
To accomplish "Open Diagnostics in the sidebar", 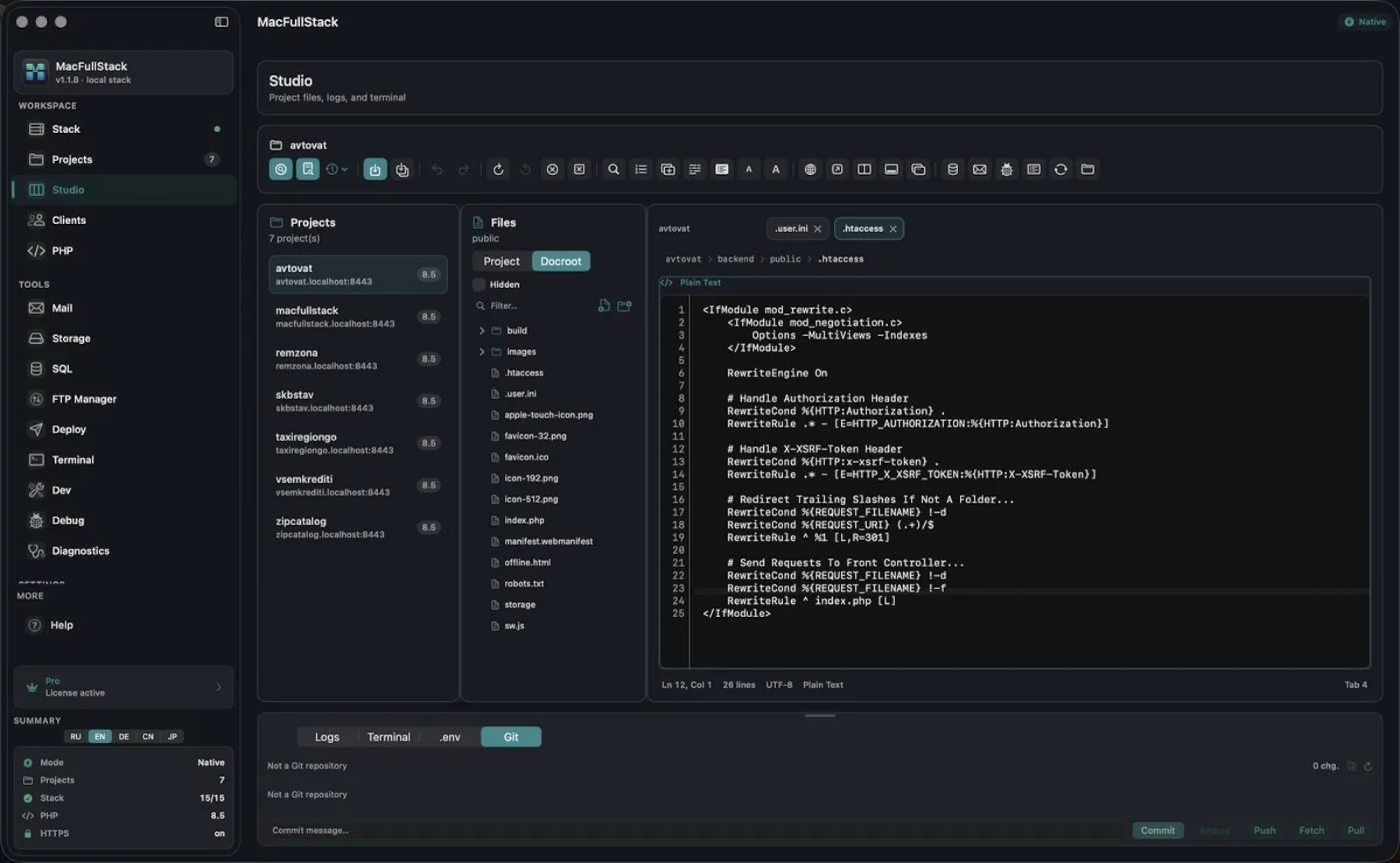I will click(x=123, y=551).
